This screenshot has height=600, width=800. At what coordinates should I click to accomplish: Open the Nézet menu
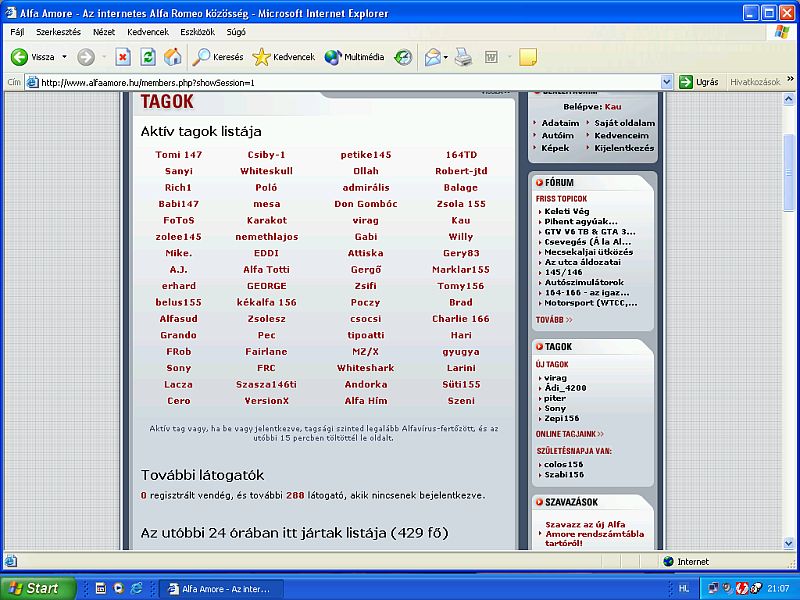point(104,32)
